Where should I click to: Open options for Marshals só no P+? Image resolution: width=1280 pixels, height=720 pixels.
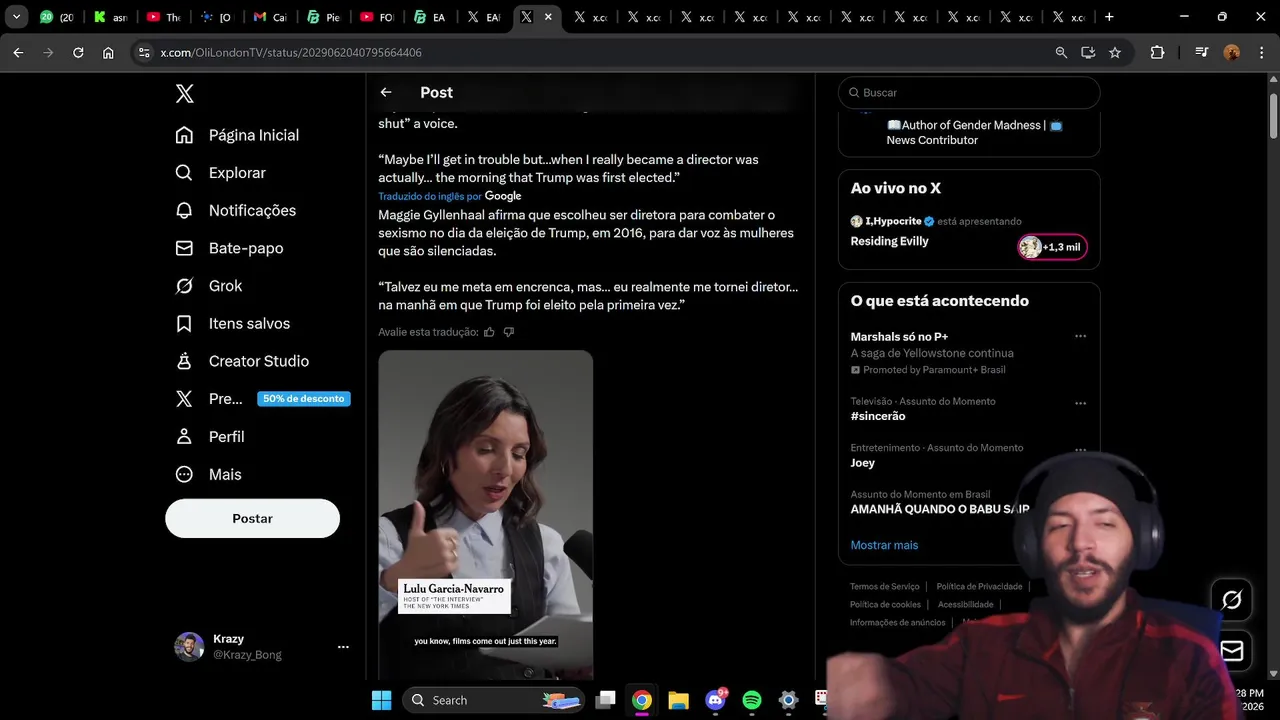pos(1080,337)
